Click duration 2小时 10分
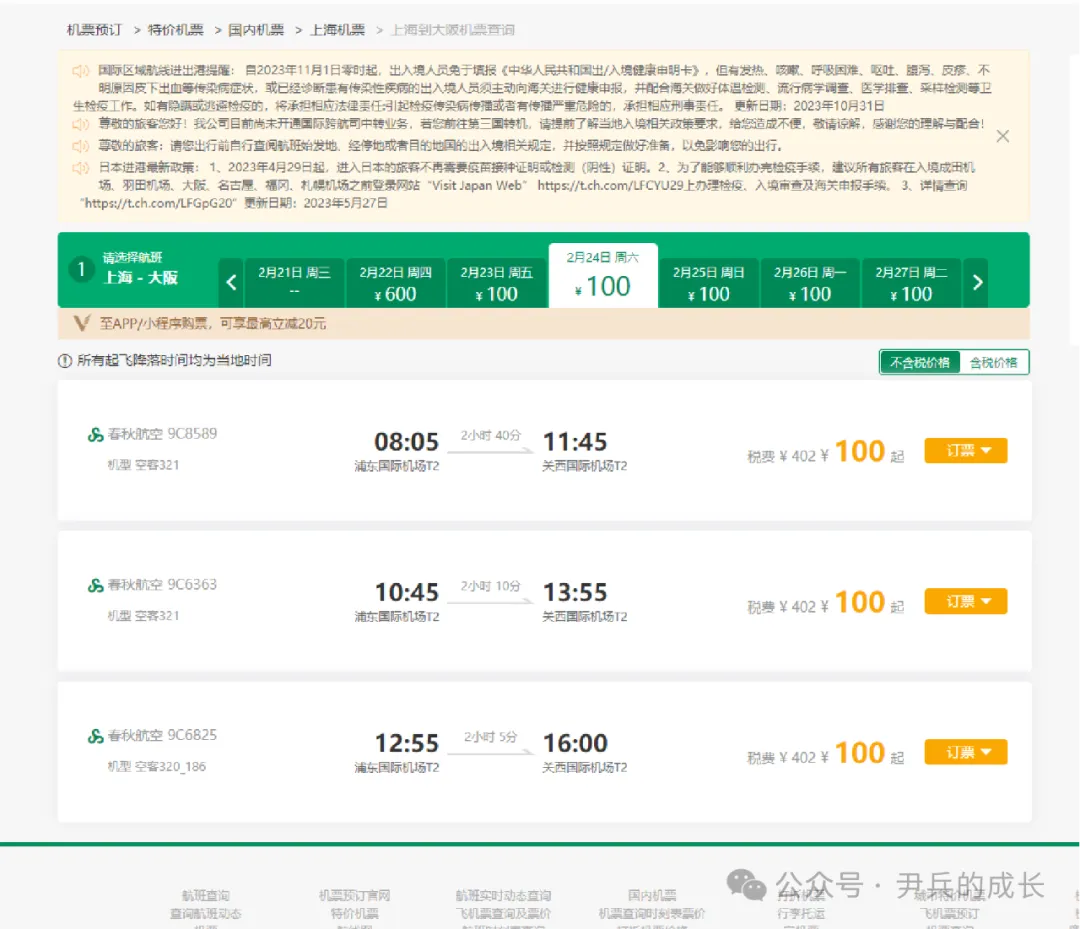Viewport: 1080px width, 929px height. (x=490, y=586)
